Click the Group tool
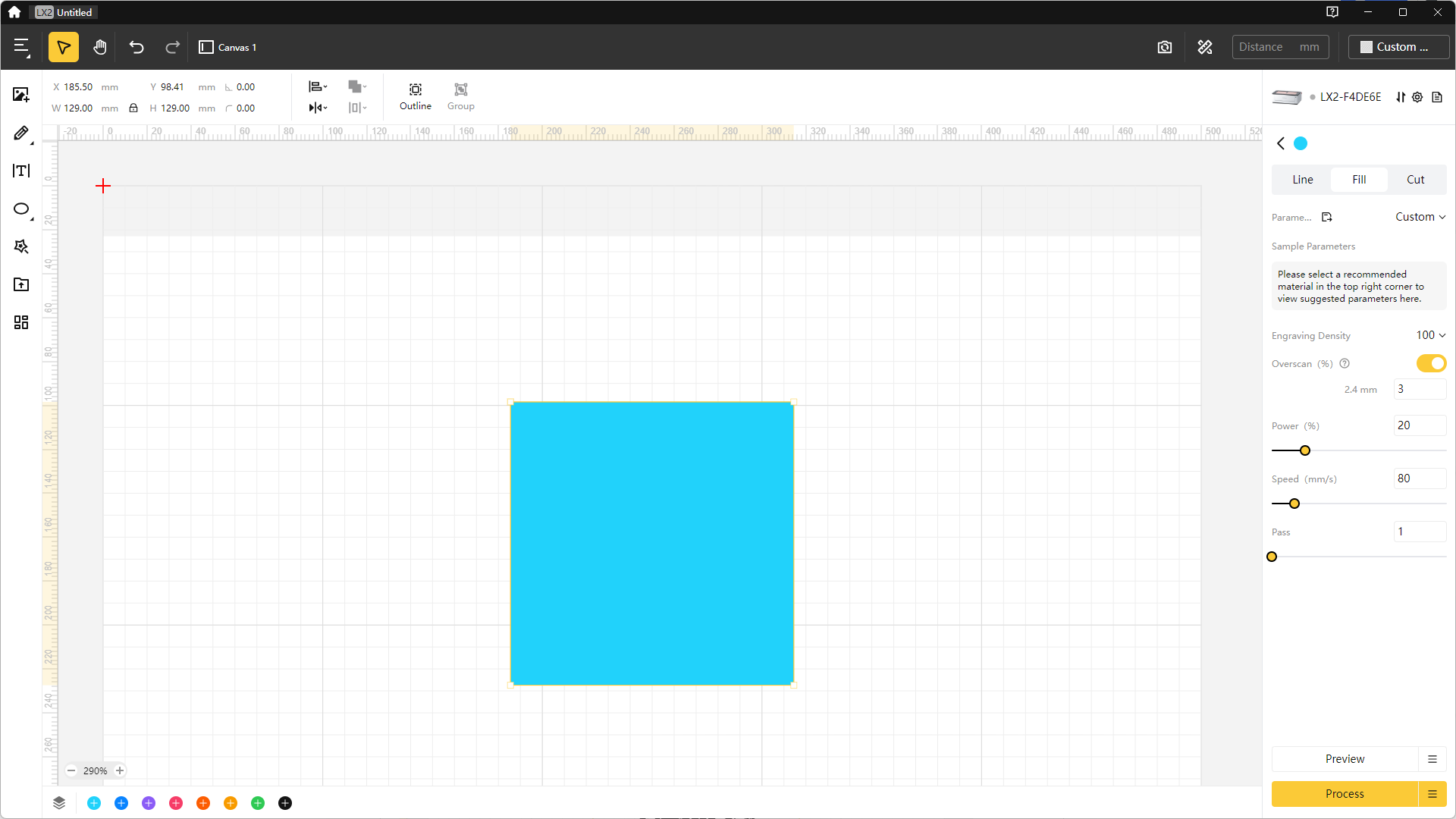 click(x=461, y=96)
